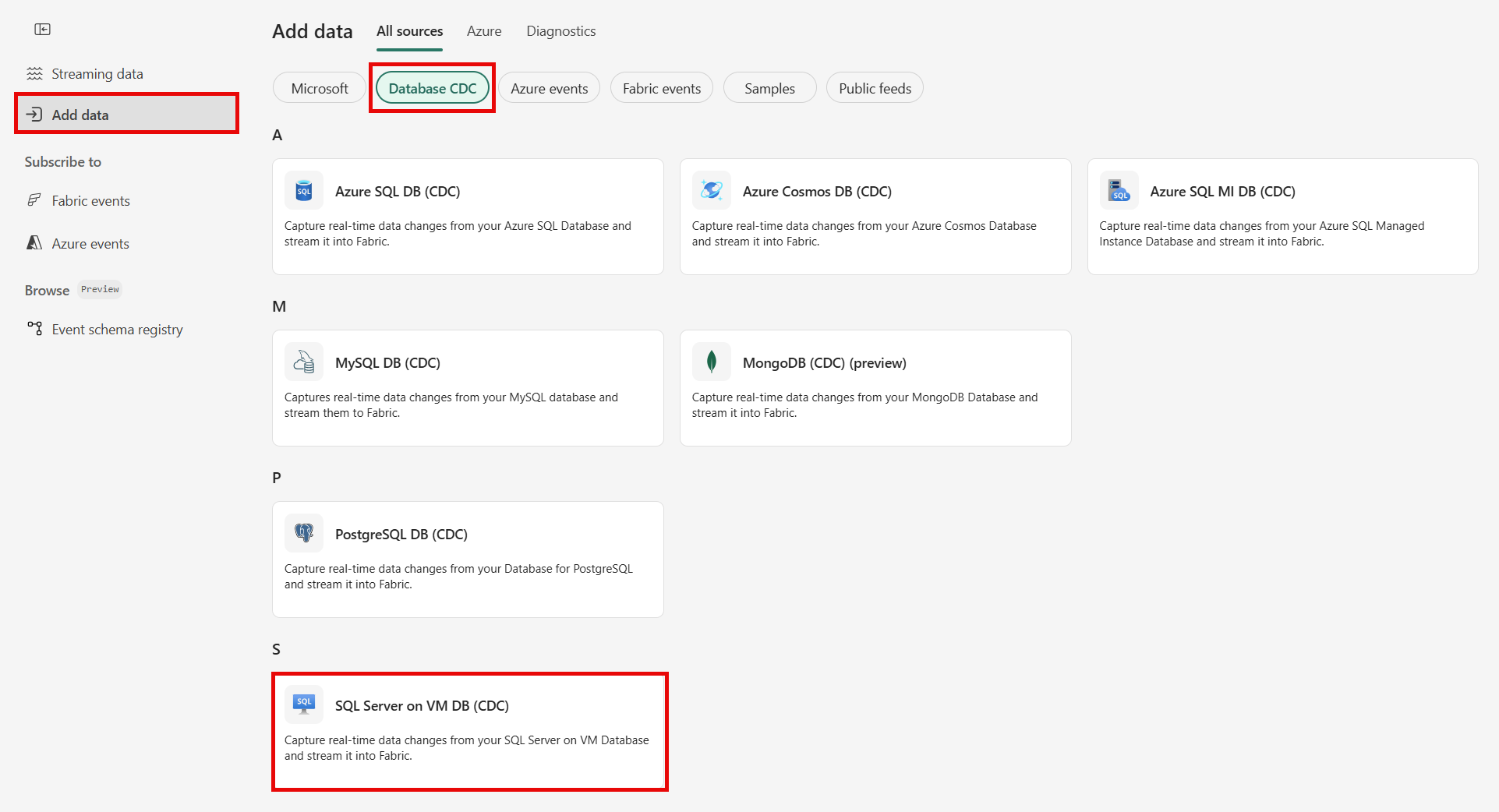Click the Azure Cosmos DB icon

pyautogui.click(x=712, y=191)
